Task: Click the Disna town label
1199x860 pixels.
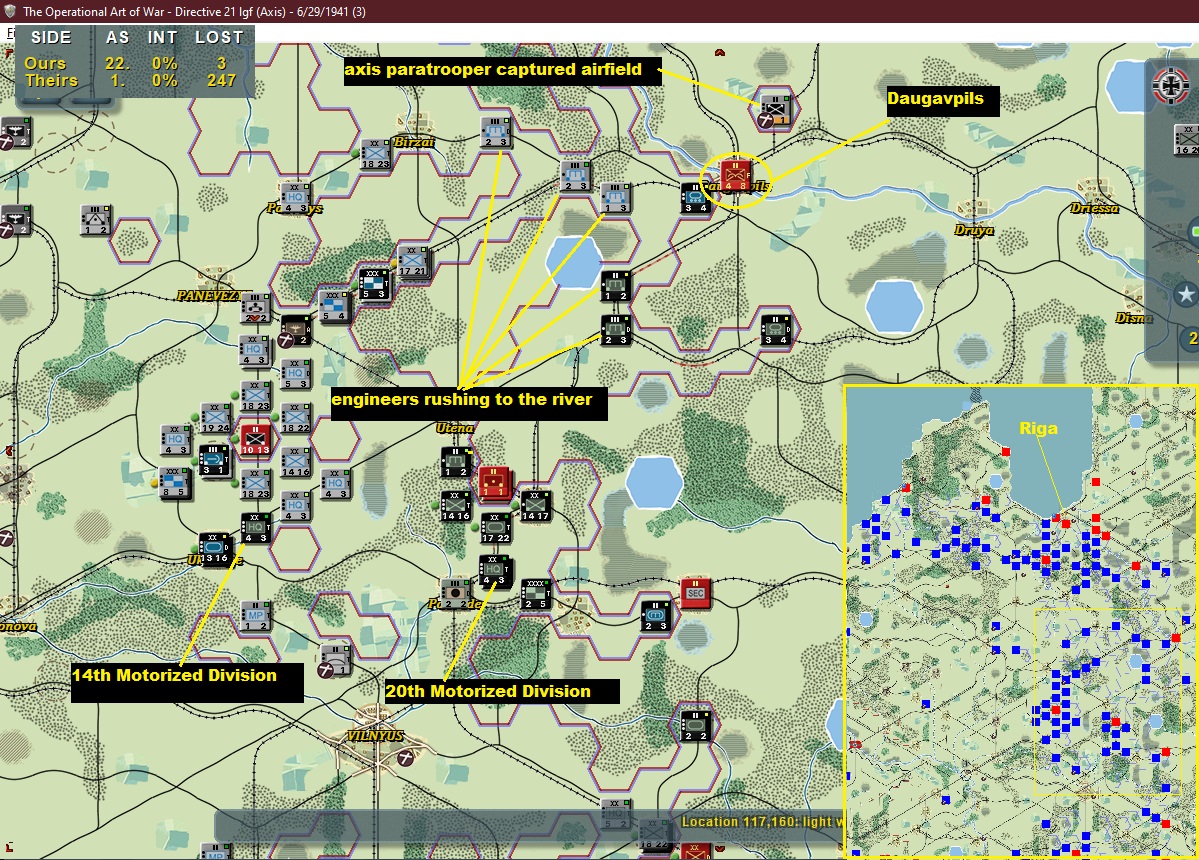Action: click(1133, 317)
